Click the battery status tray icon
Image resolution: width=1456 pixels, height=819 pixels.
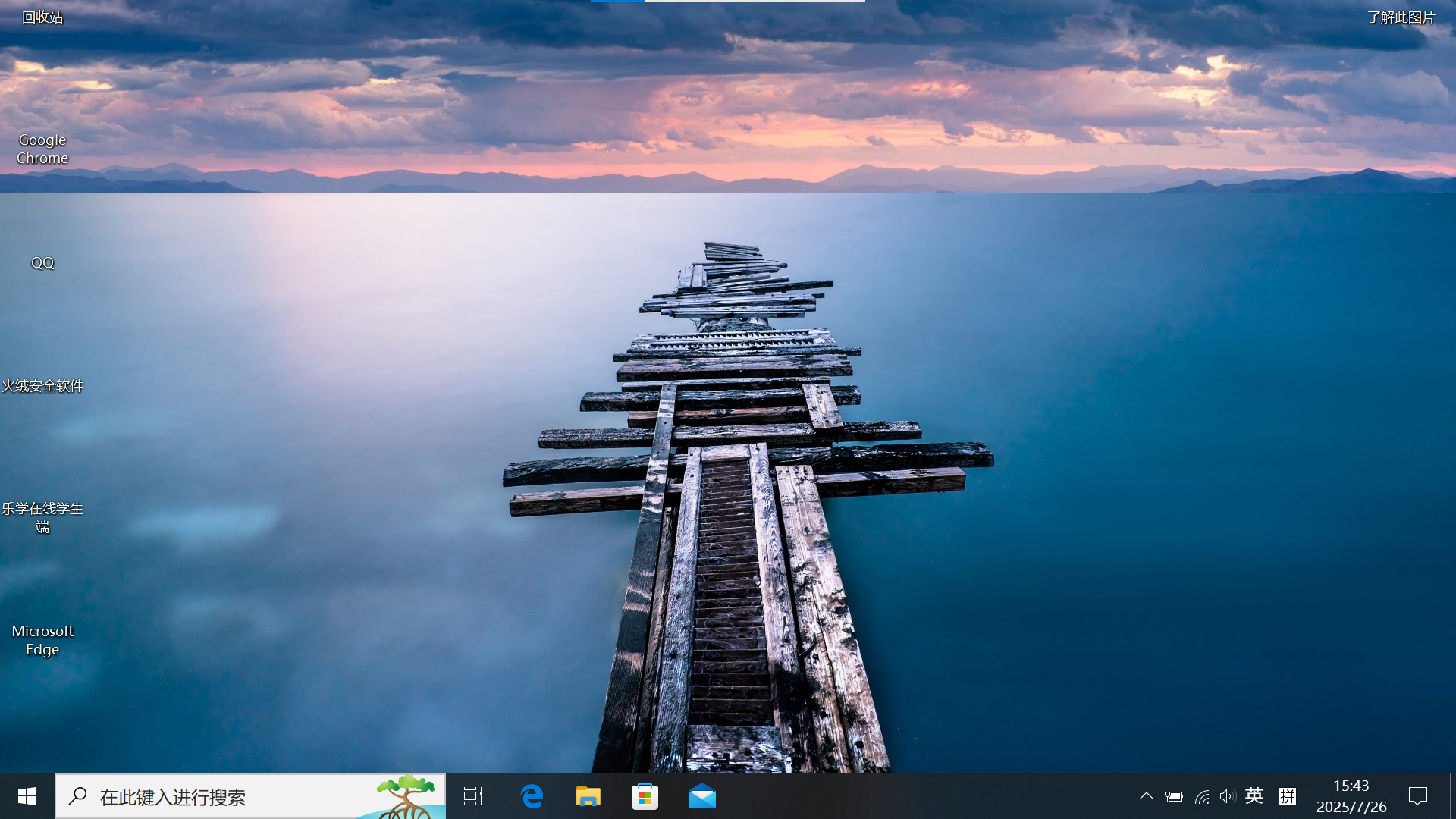pos(1173,796)
